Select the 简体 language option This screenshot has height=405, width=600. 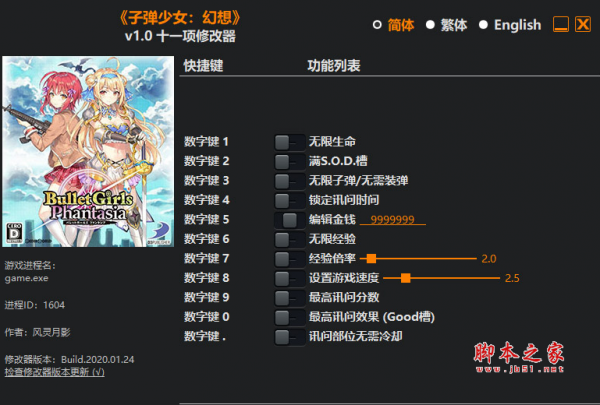point(393,25)
